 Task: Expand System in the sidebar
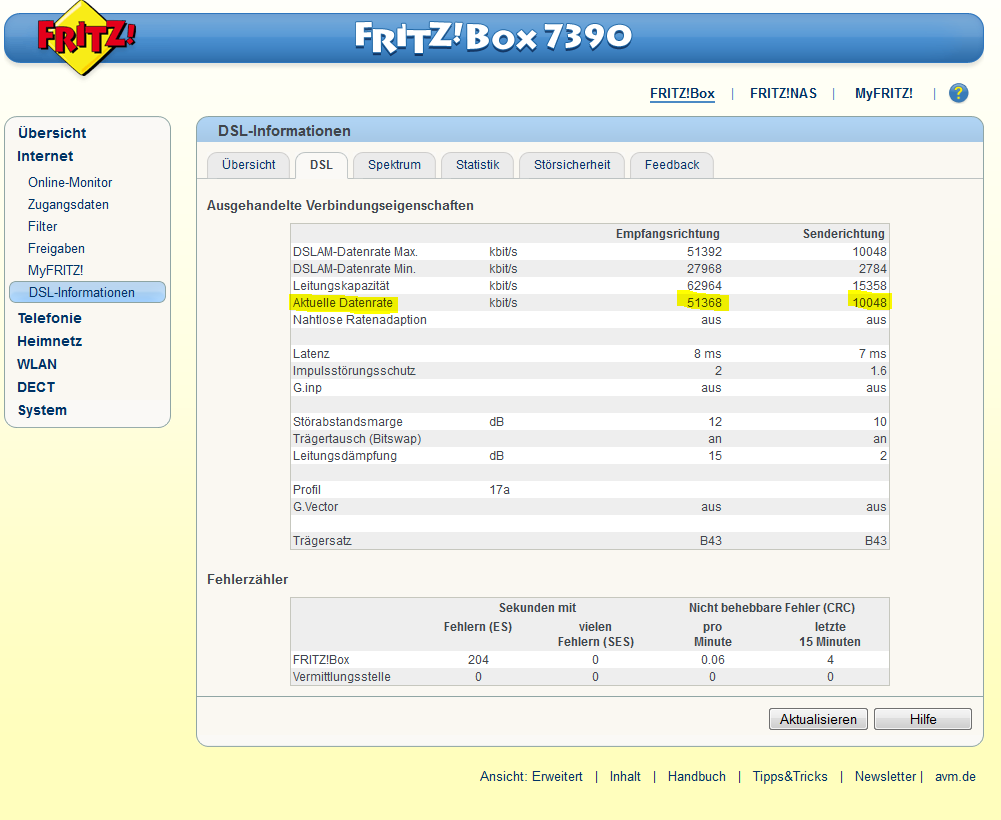pyautogui.click(x=42, y=410)
